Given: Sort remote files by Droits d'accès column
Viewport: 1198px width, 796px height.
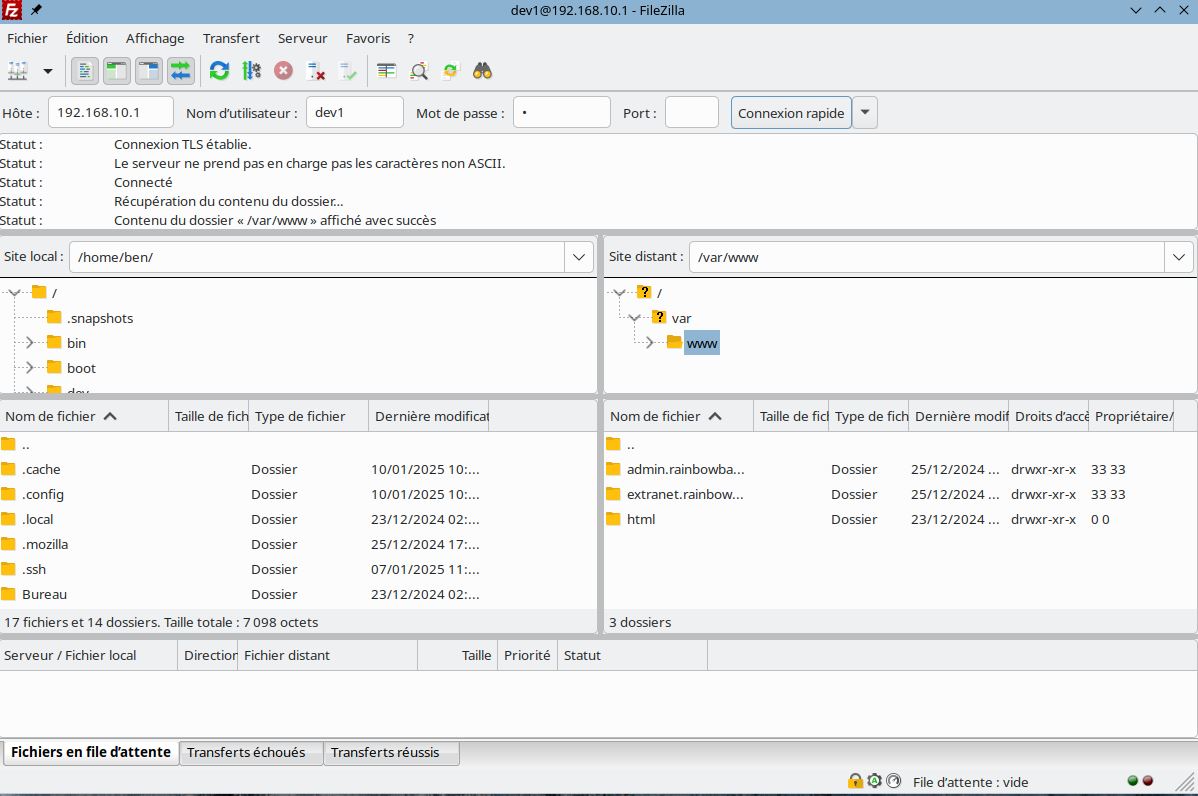Looking at the screenshot, I should [1048, 416].
